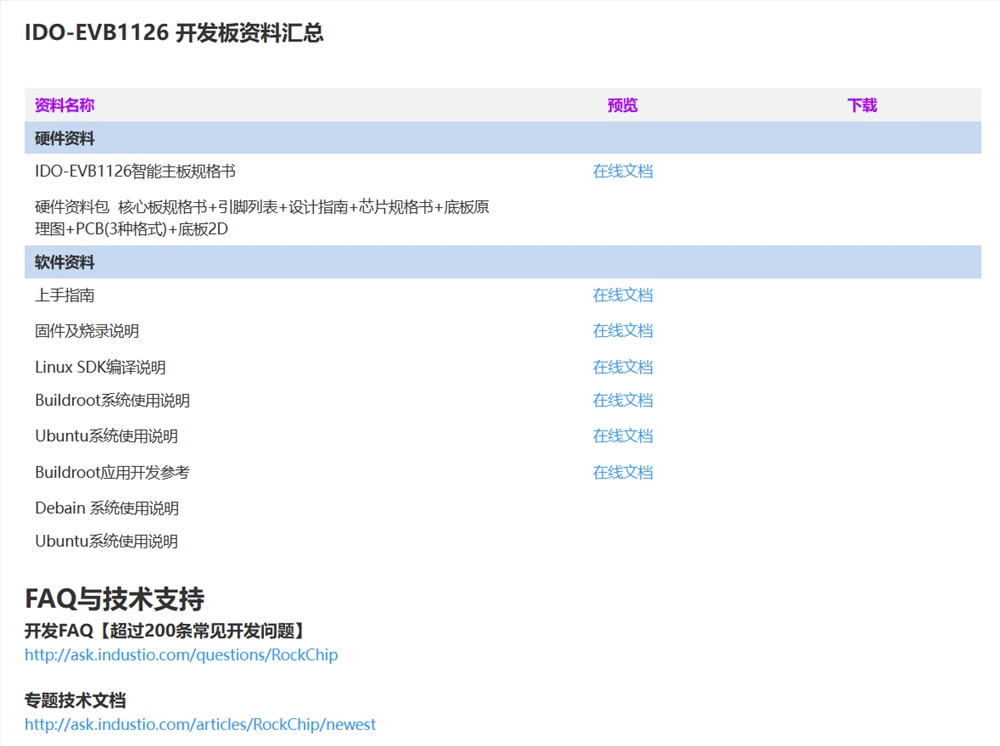Visit the articles/RockChip/newest technical docs link
The width and height of the screenshot is (1000, 746).
200,724
